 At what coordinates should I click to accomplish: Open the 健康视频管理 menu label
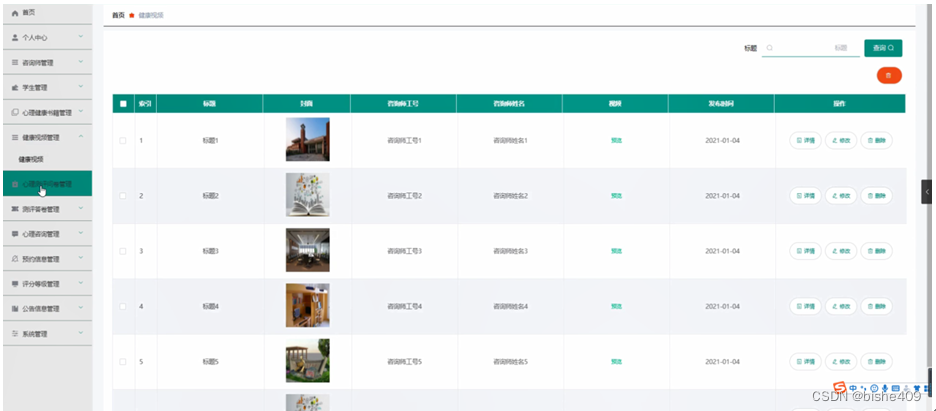click(x=41, y=138)
